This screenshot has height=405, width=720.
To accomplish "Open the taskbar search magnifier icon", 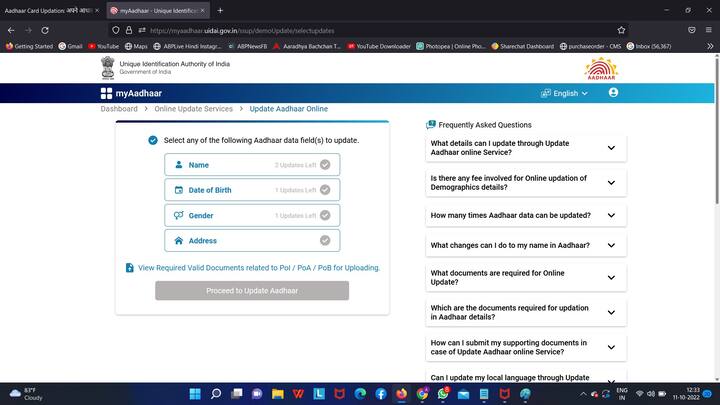I will (x=216, y=394).
